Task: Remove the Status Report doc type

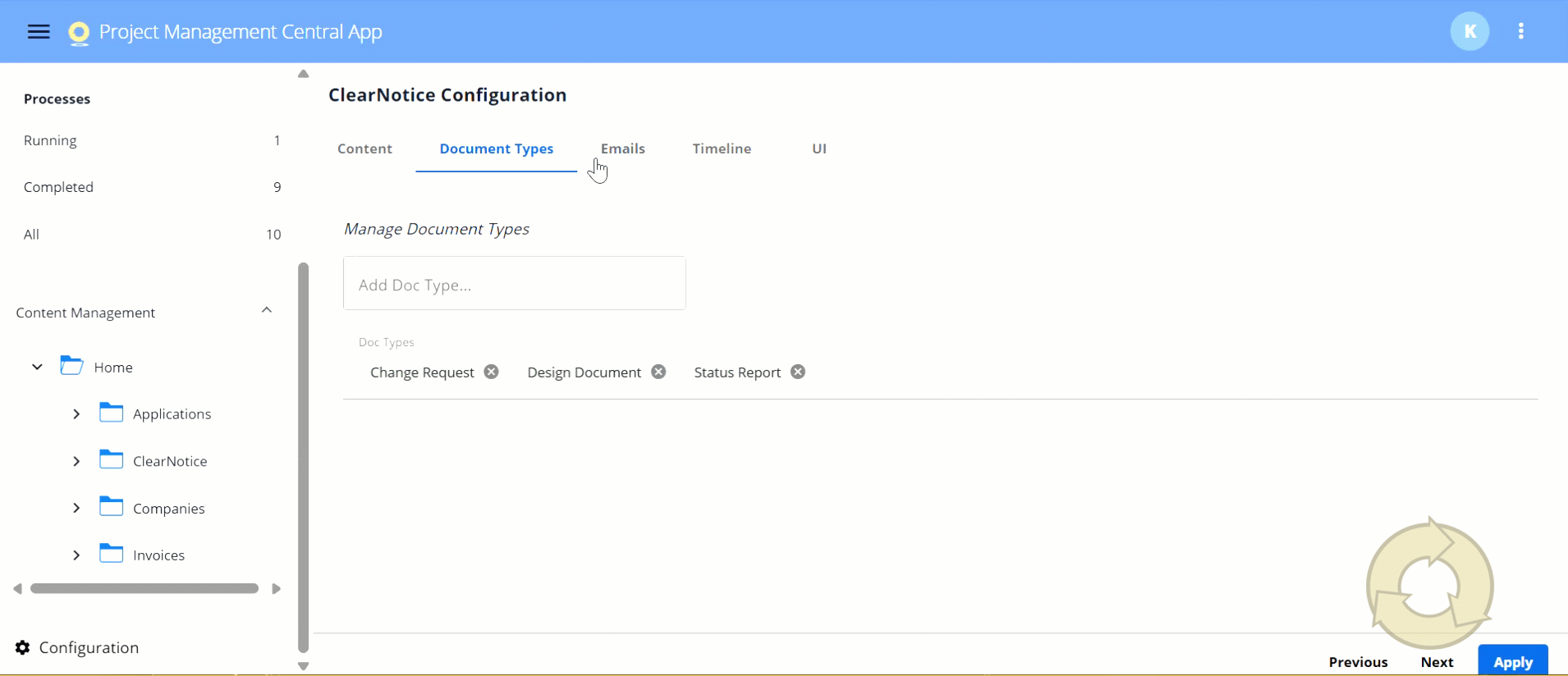Action: coord(798,372)
